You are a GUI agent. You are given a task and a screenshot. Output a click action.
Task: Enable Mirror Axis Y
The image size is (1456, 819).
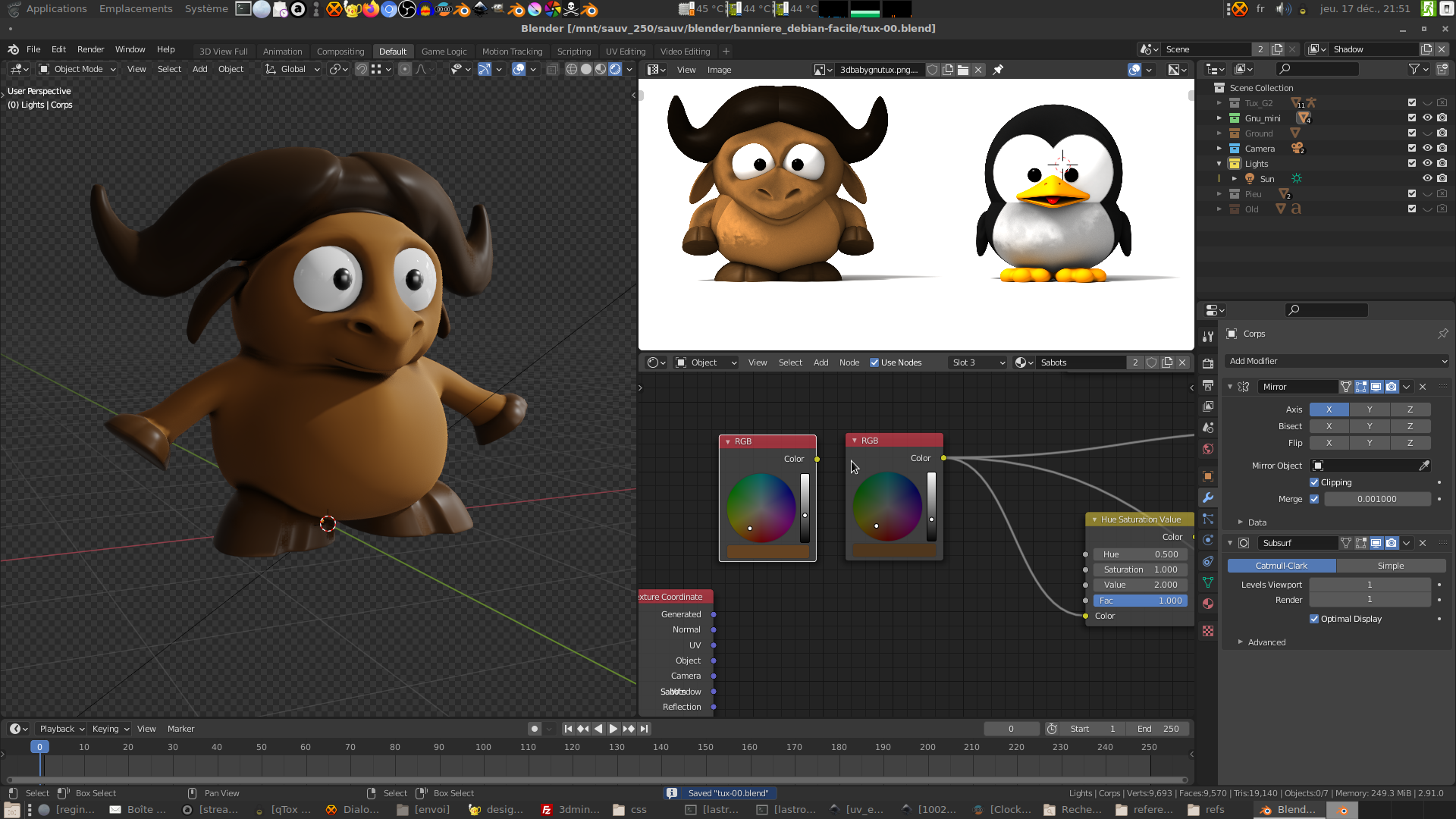pyautogui.click(x=1370, y=409)
